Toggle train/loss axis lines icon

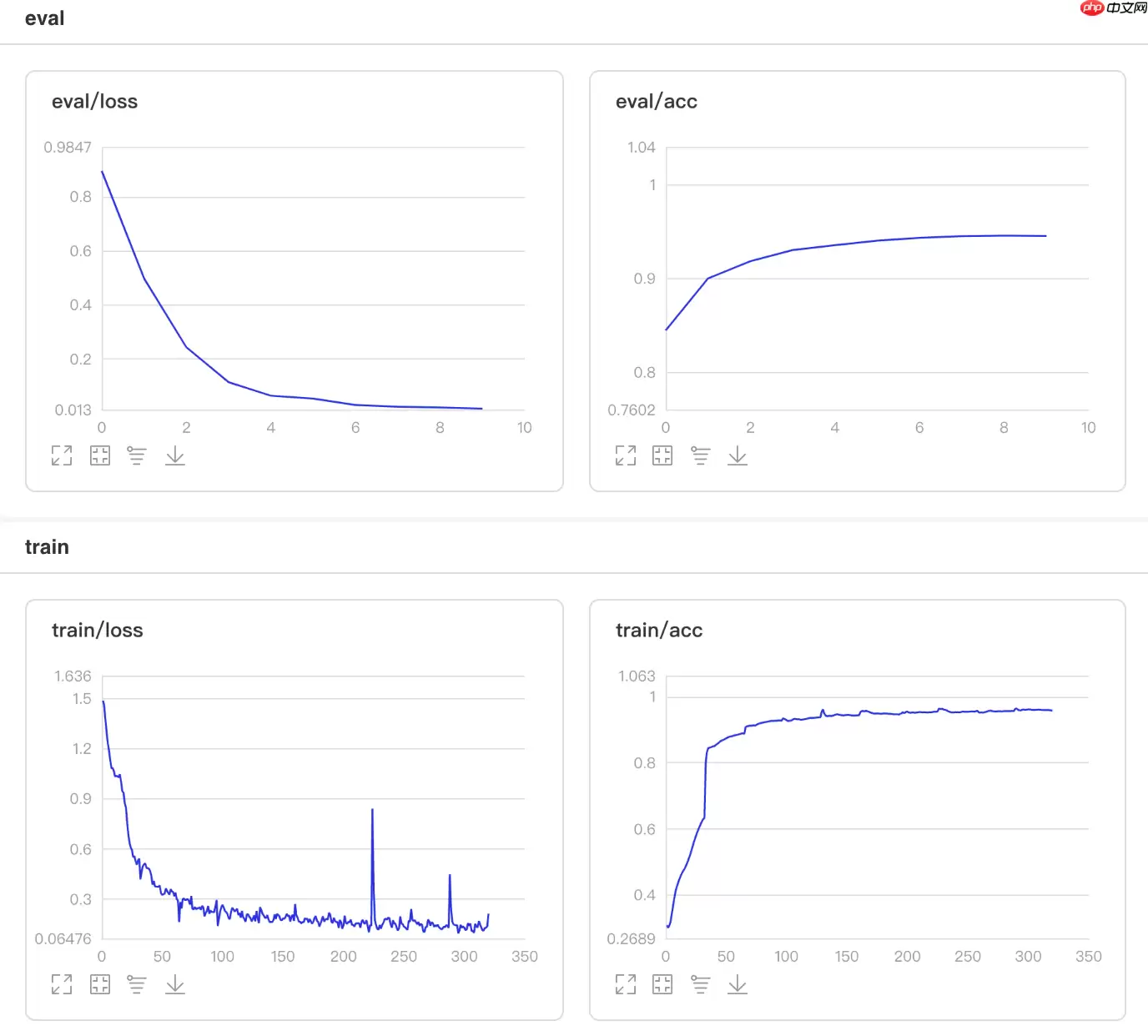click(x=137, y=984)
